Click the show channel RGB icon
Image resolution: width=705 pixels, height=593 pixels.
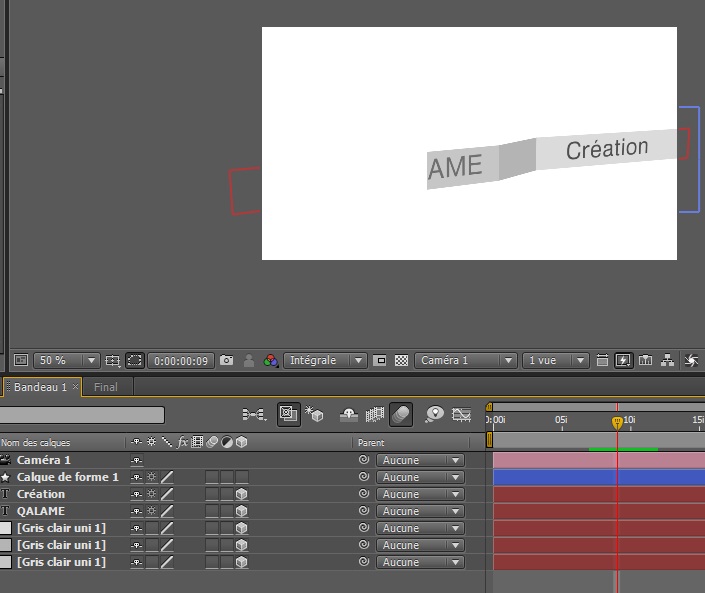(x=270, y=360)
